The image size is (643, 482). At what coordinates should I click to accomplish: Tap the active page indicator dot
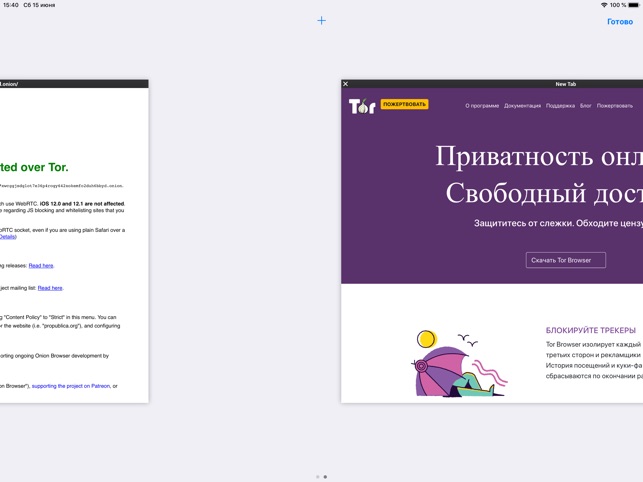pyautogui.click(x=325, y=477)
